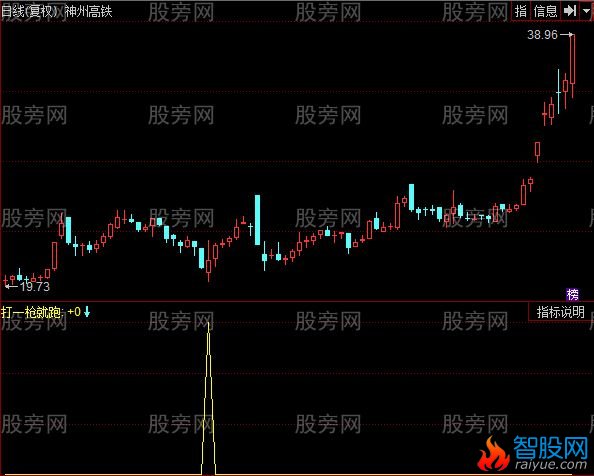594x476 pixels.
Task: Open the top-right dropdown arrow
Action: (586, 11)
